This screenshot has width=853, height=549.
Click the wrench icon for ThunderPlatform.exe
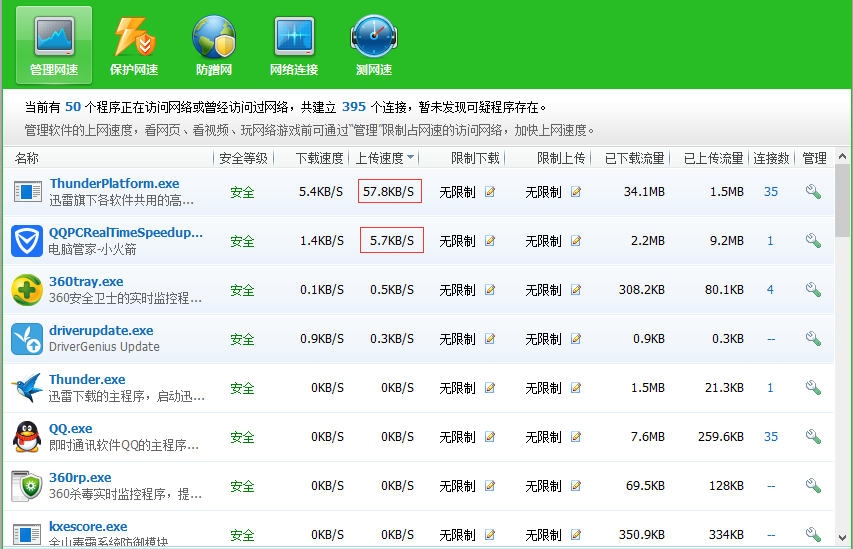coord(813,192)
